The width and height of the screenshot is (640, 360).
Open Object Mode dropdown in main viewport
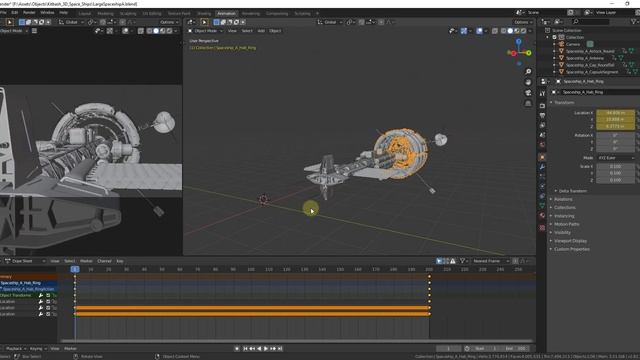[x=205, y=31]
